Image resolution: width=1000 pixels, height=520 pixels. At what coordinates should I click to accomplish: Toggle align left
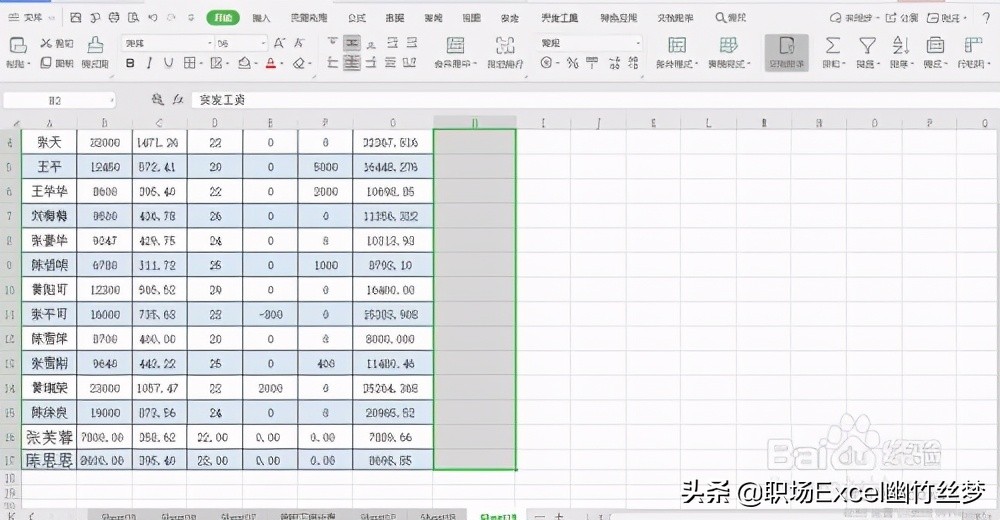(332, 63)
